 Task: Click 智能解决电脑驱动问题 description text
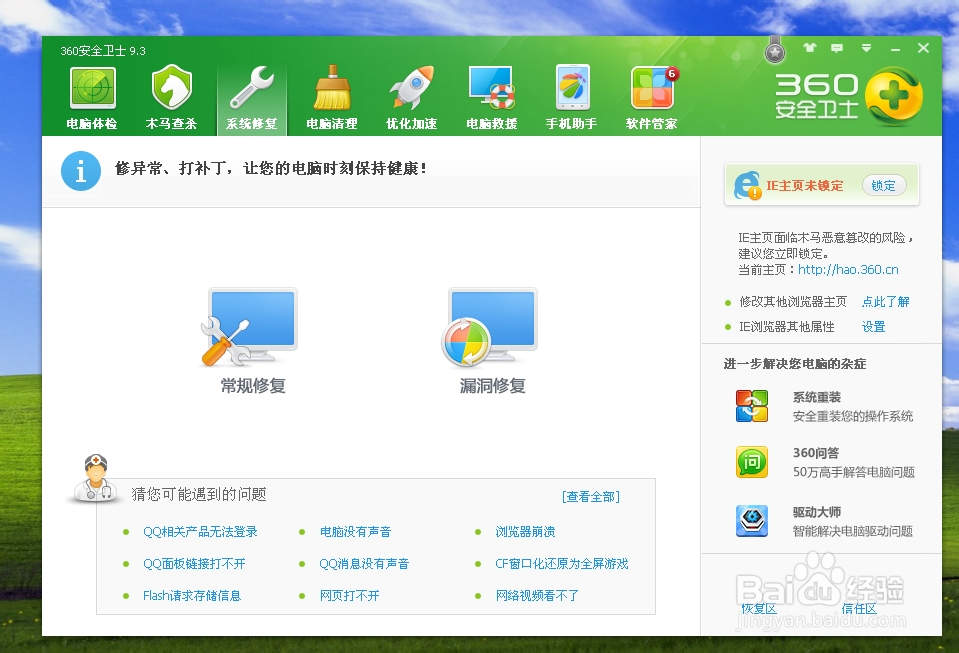(853, 531)
